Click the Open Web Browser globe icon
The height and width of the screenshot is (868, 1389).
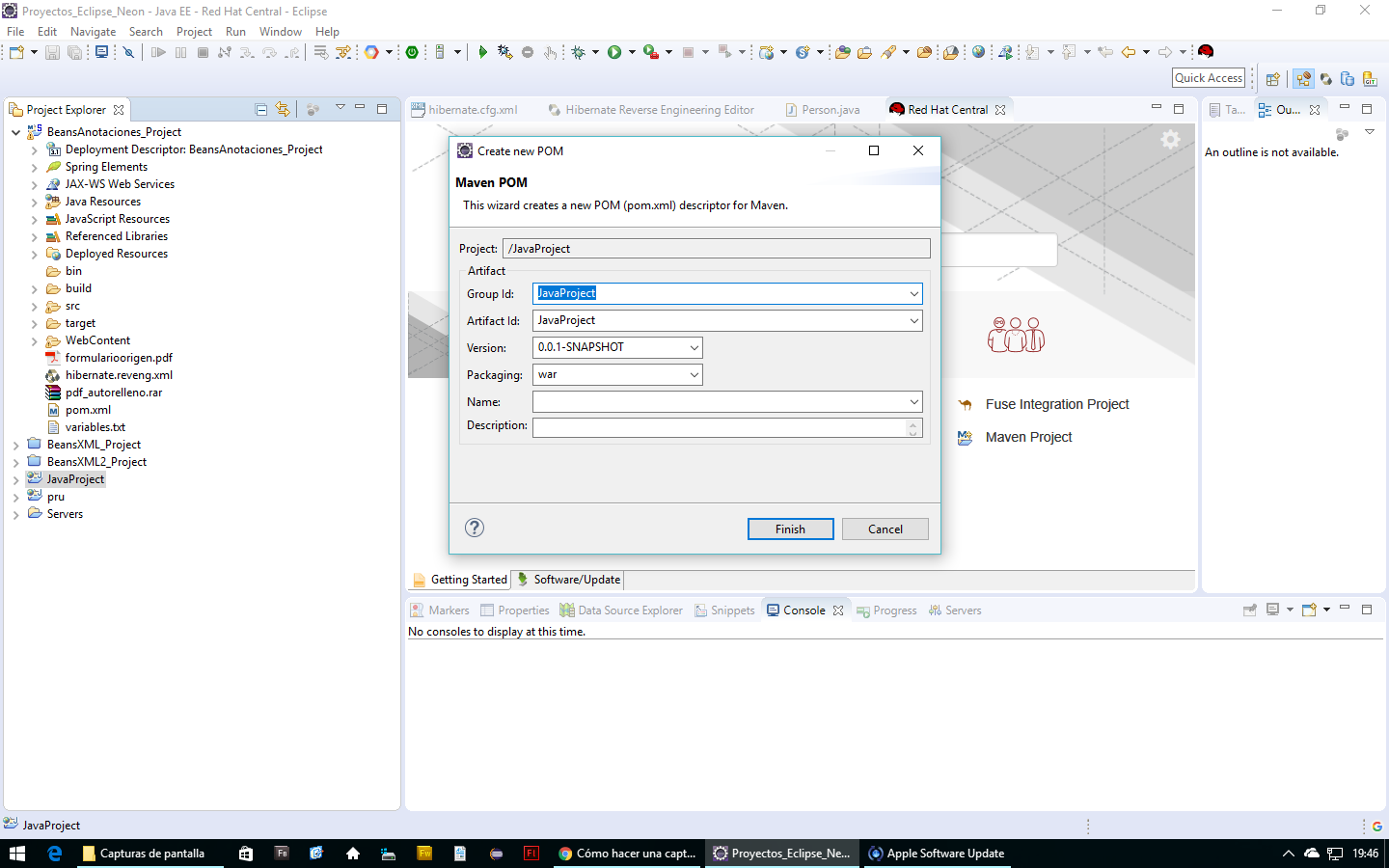[978, 52]
